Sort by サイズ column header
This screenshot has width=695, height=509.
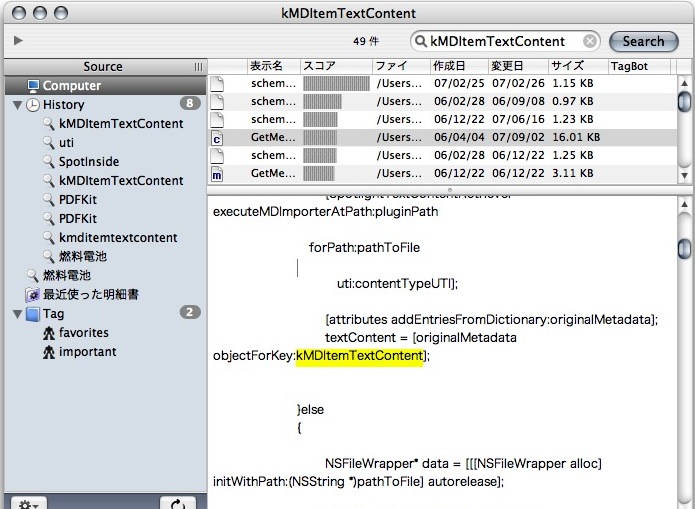578,67
